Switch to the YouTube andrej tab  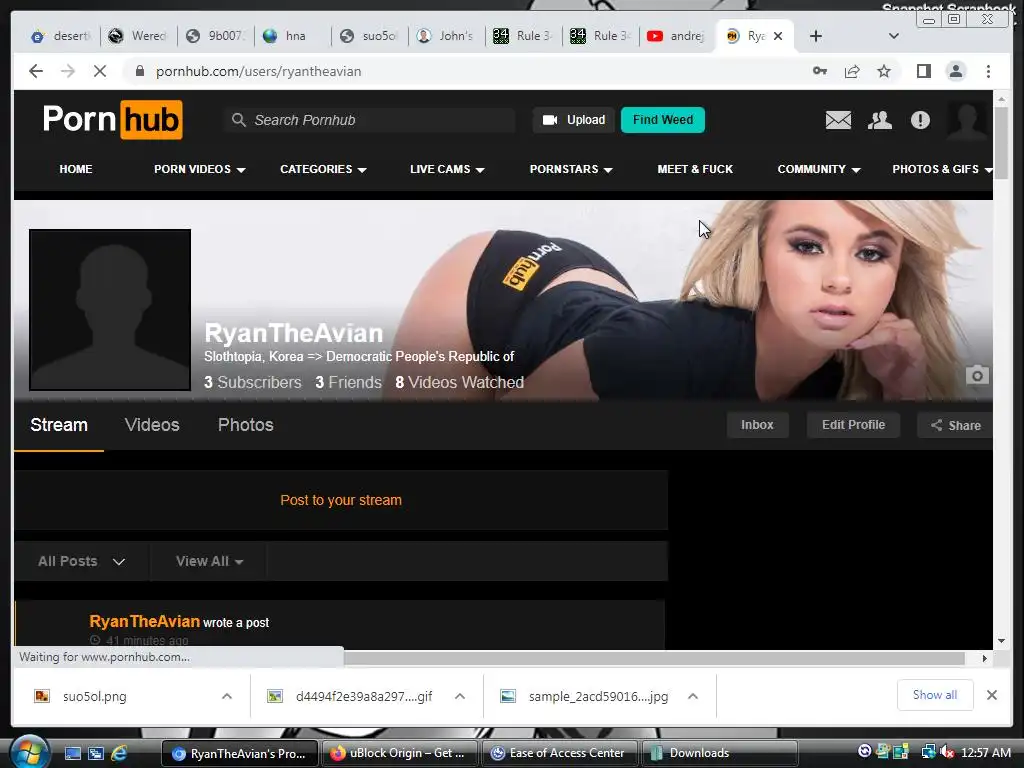coord(677,36)
